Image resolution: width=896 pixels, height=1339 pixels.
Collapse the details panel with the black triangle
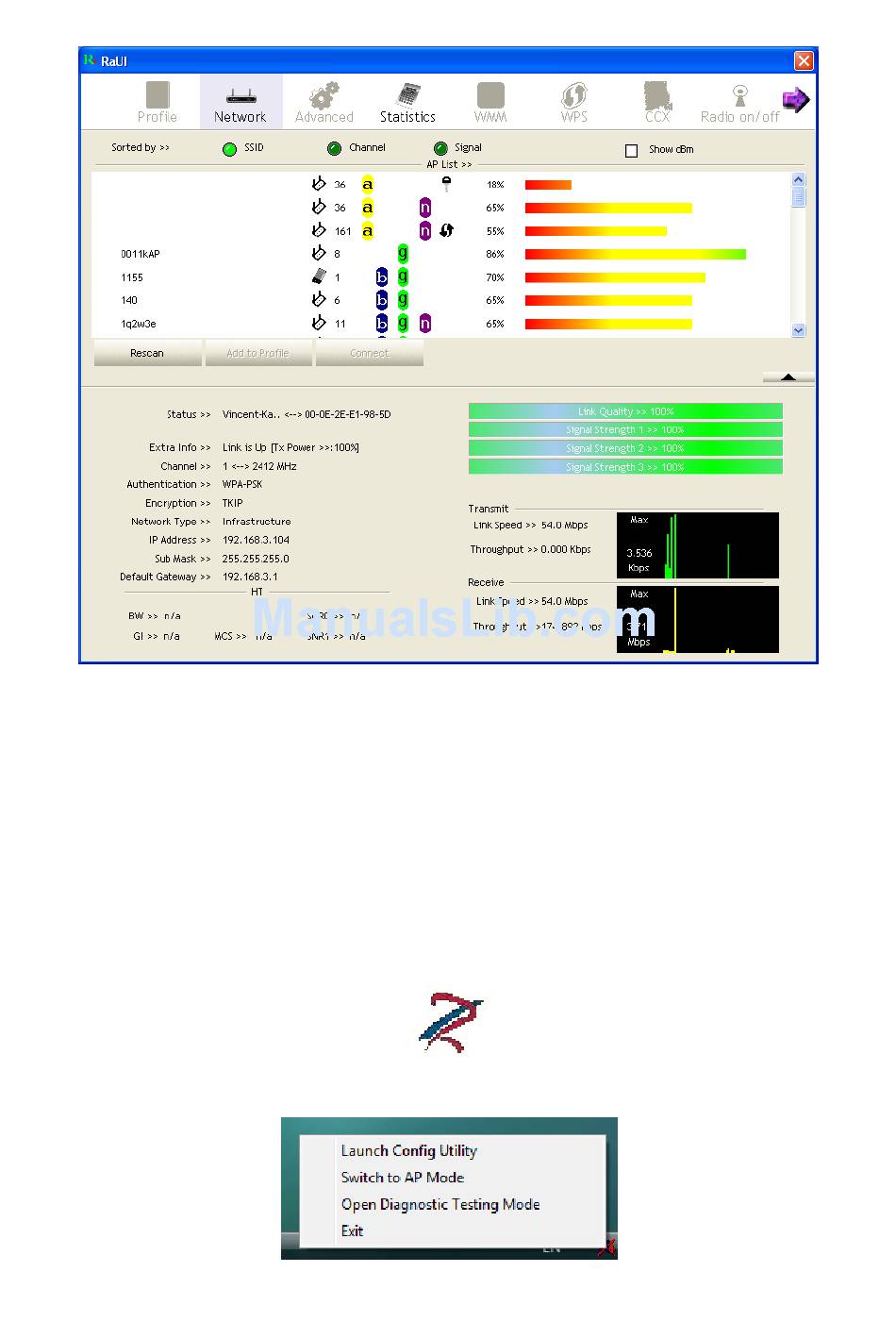pos(788,377)
